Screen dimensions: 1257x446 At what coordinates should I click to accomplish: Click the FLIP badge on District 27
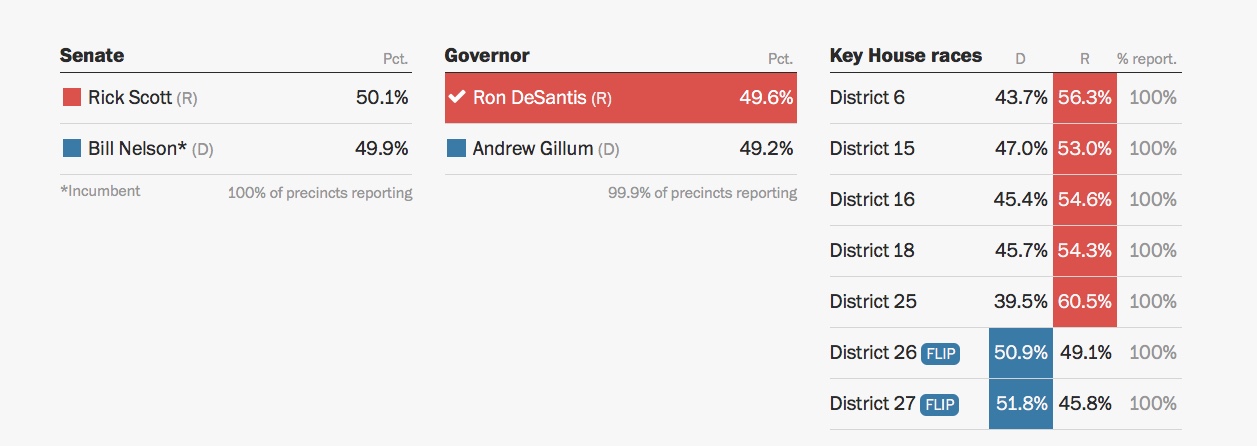click(939, 404)
